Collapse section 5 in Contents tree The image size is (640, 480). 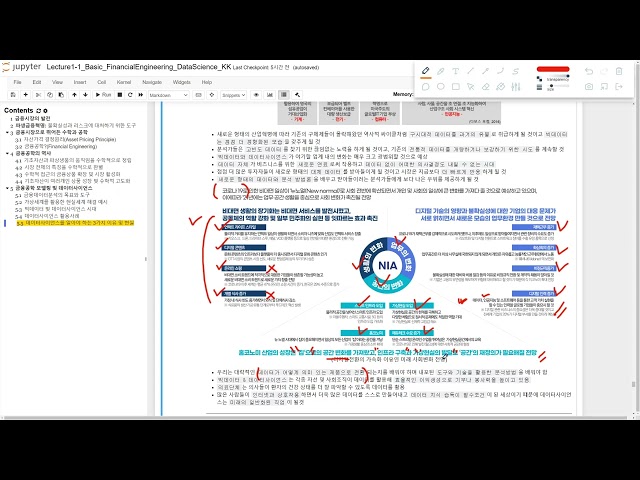(x=7, y=188)
